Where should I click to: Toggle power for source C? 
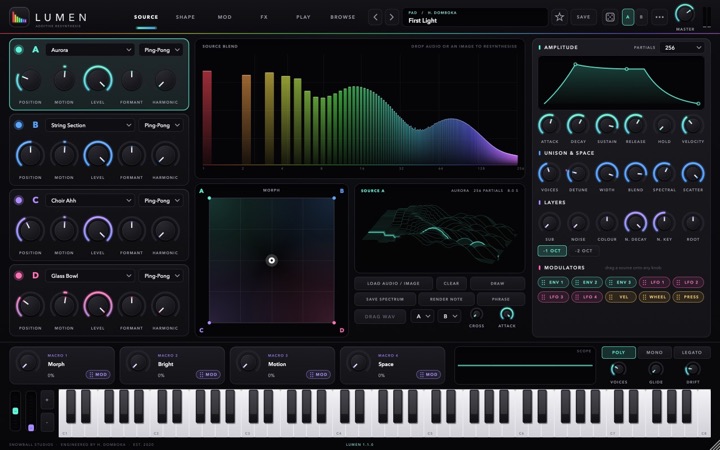tap(19, 200)
